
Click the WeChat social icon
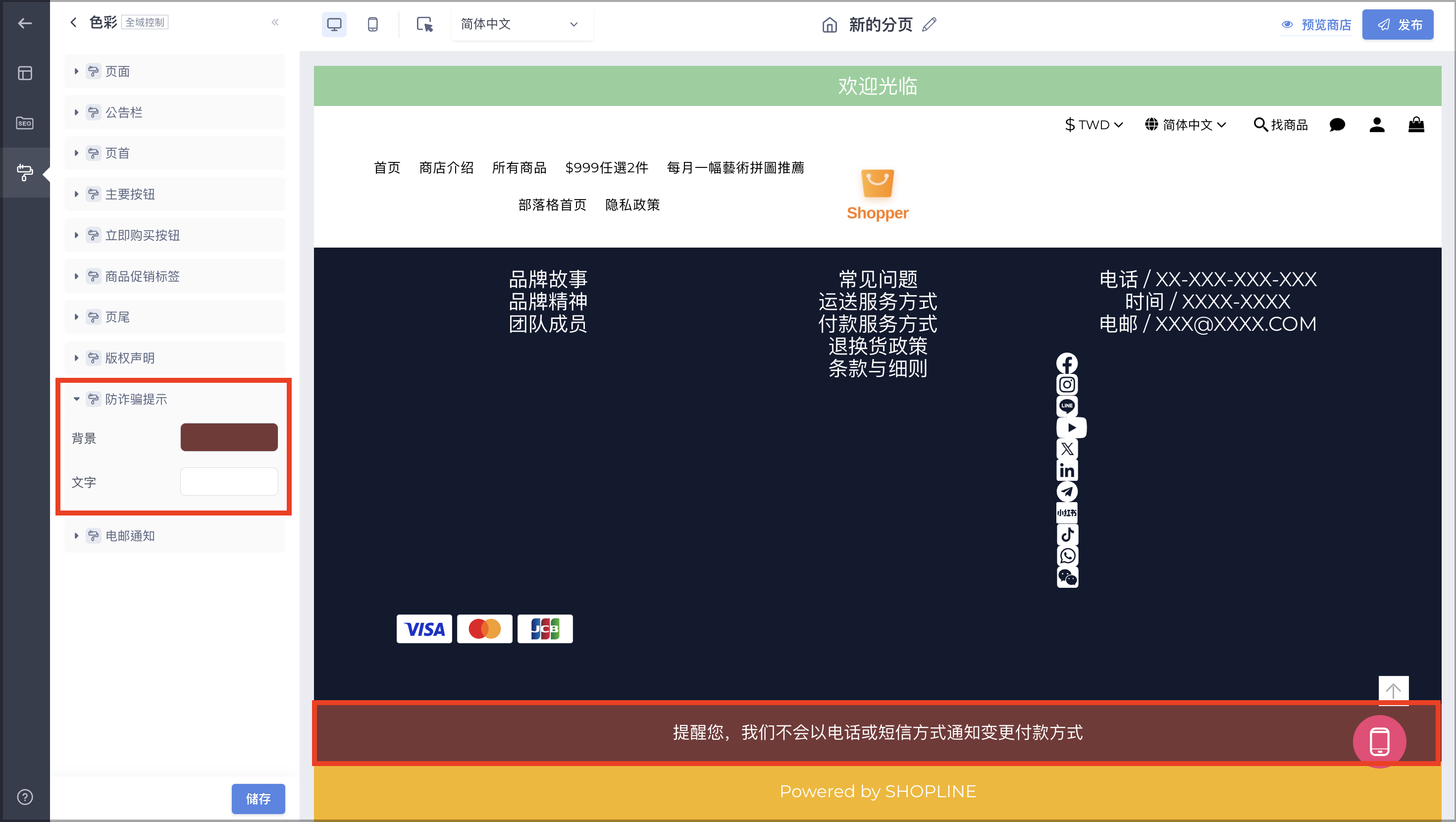point(1067,577)
